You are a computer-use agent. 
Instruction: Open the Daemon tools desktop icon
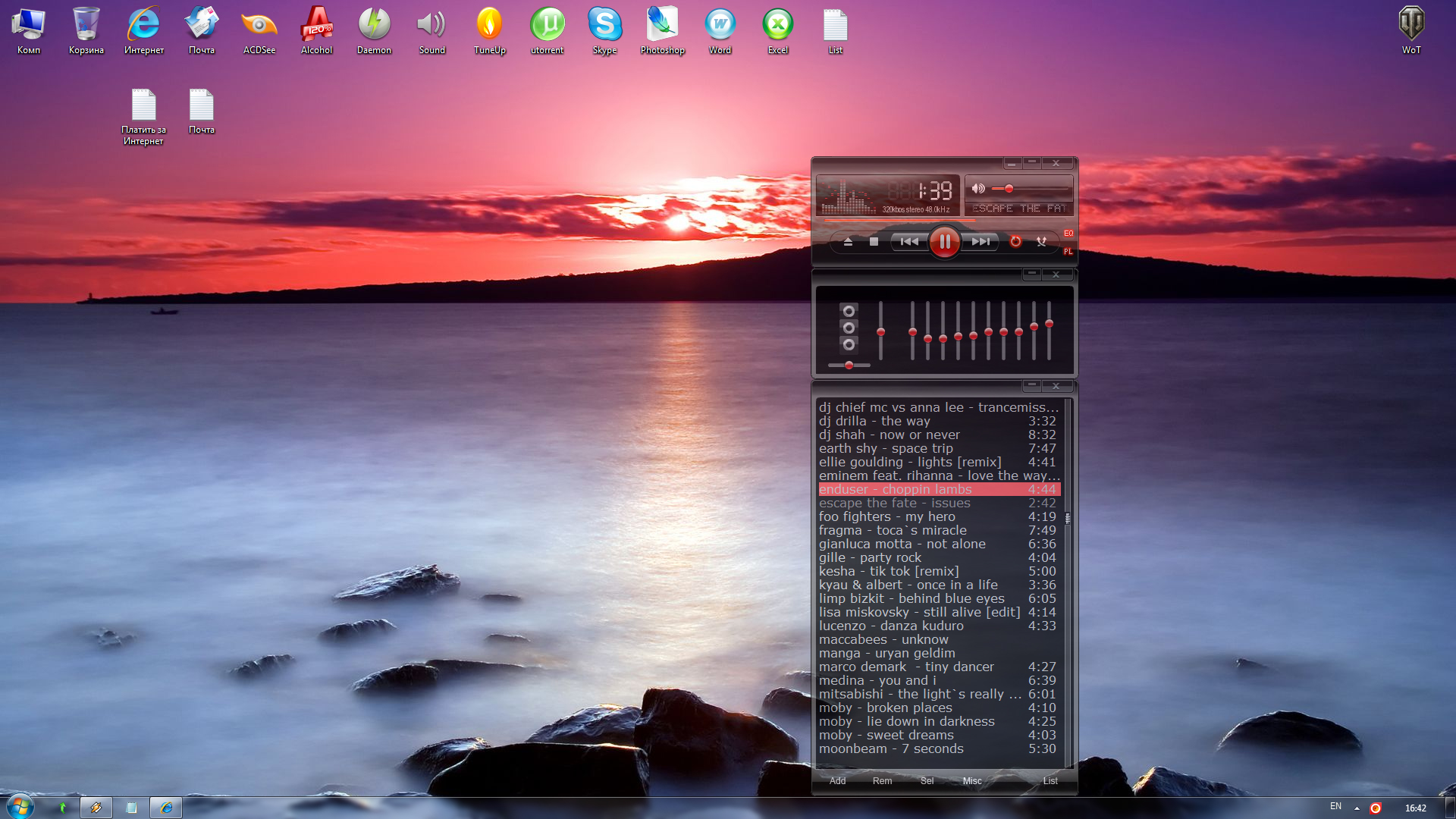click(x=374, y=31)
